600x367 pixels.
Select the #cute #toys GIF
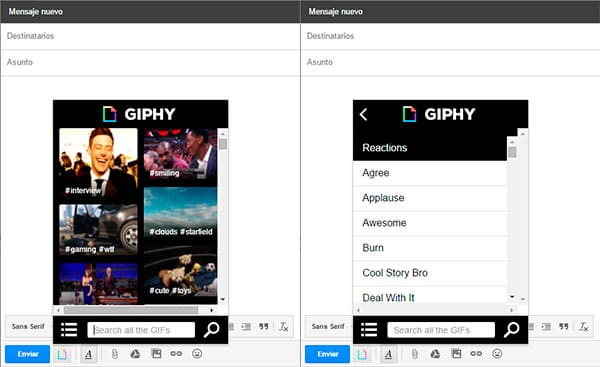pos(180,271)
